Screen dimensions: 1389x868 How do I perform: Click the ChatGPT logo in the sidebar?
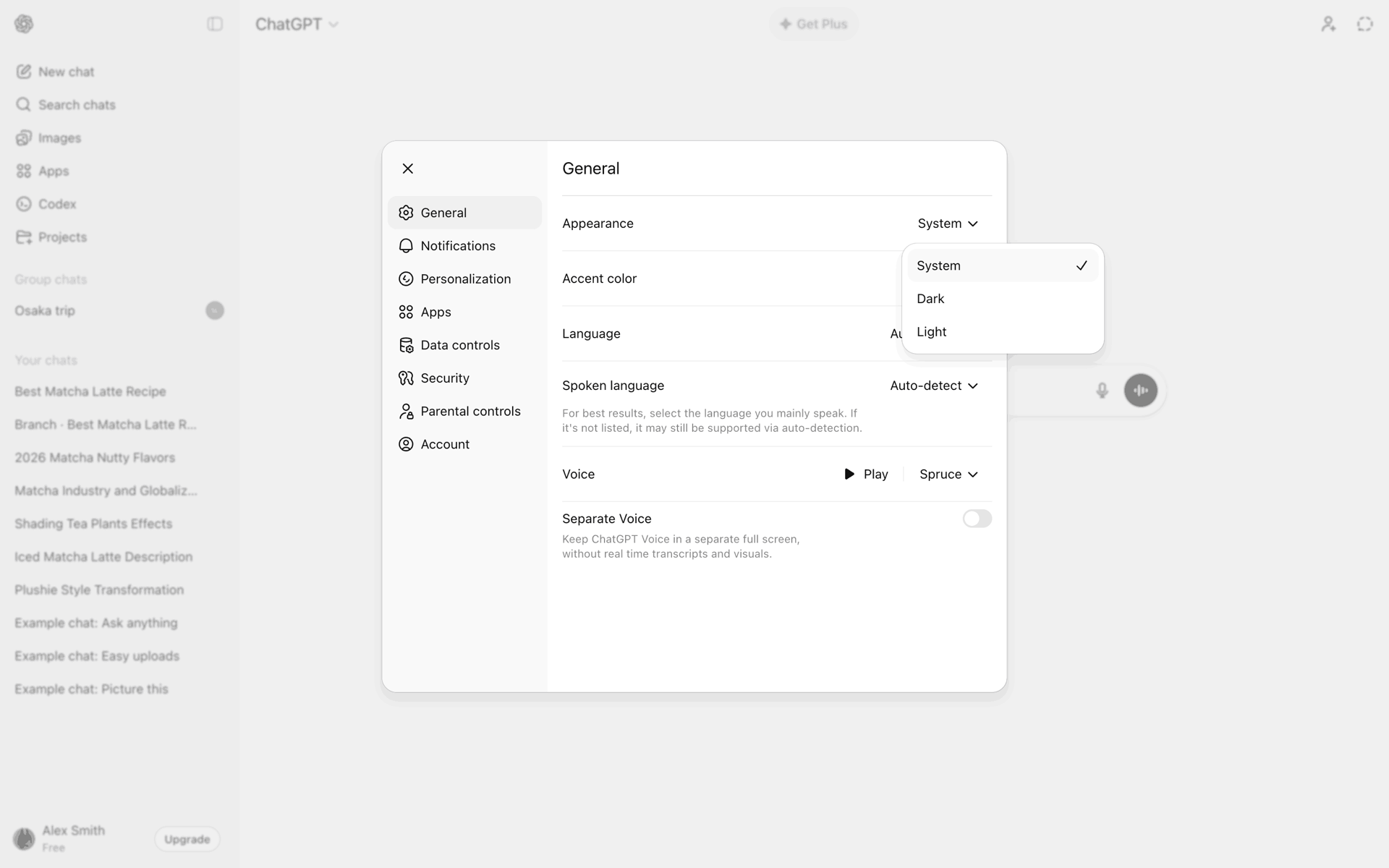(24, 24)
